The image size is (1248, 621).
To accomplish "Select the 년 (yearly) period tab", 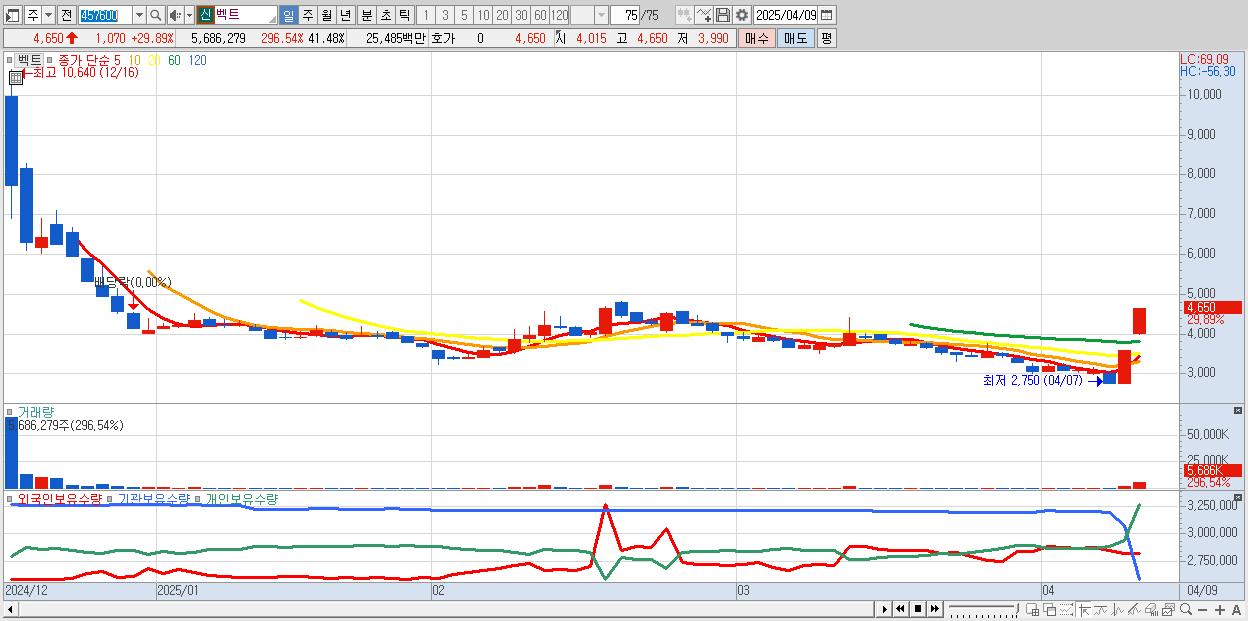I will coord(345,15).
